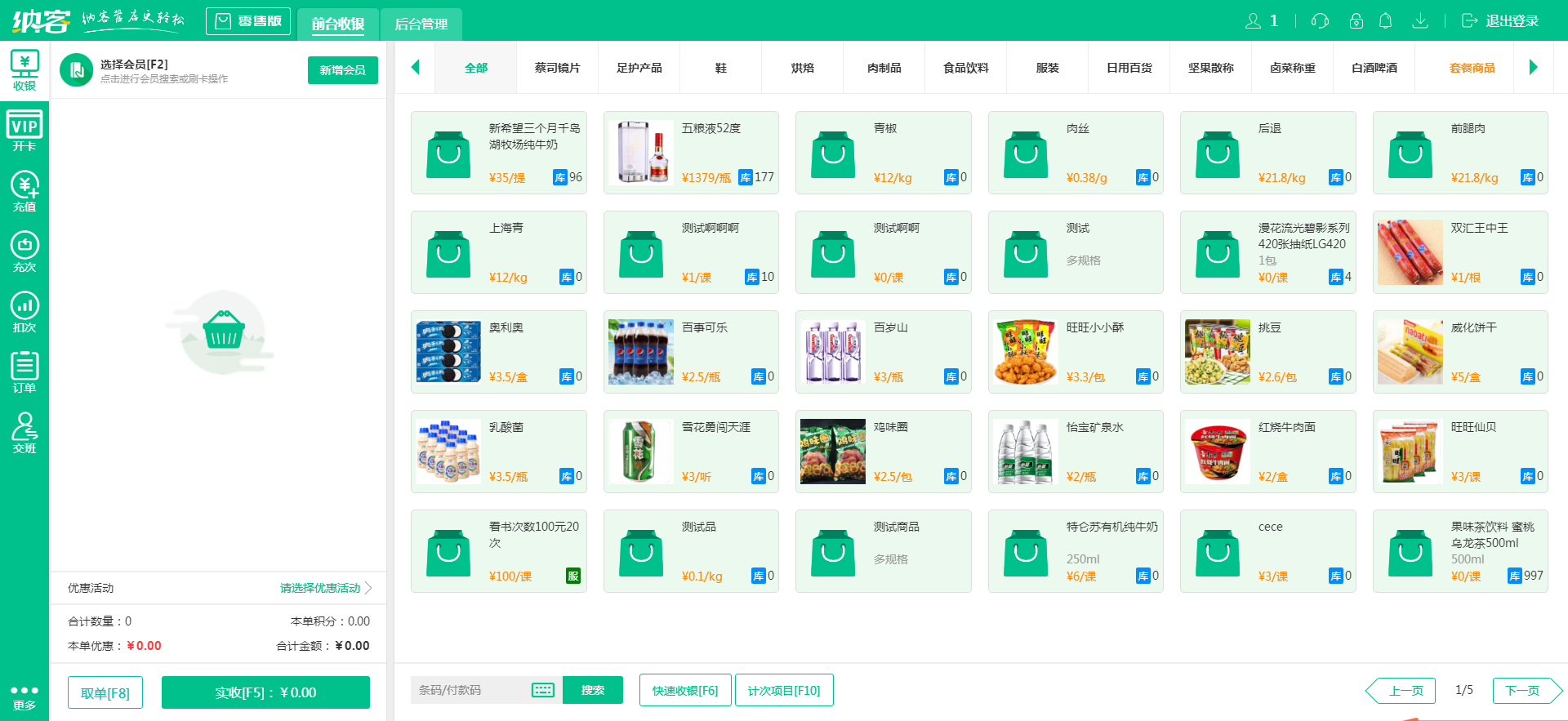Open the VIP 开卡 card sidebar icon
Screen dimensions: 1568x721
[x=24, y=131]
